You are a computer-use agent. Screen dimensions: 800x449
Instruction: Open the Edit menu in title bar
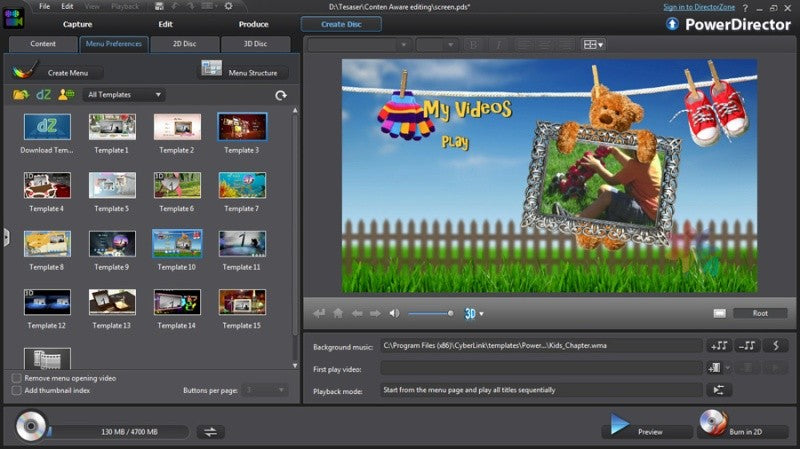click(x=67, y=7)
